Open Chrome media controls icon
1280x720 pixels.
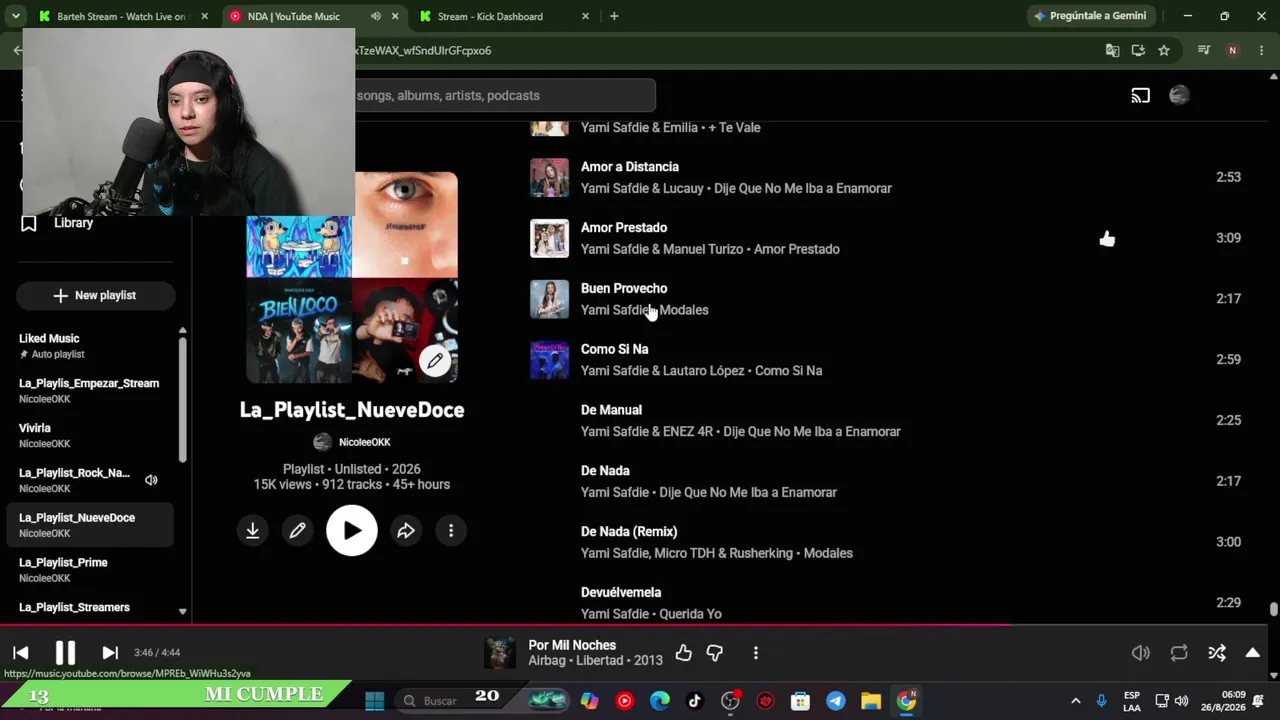1204,51
